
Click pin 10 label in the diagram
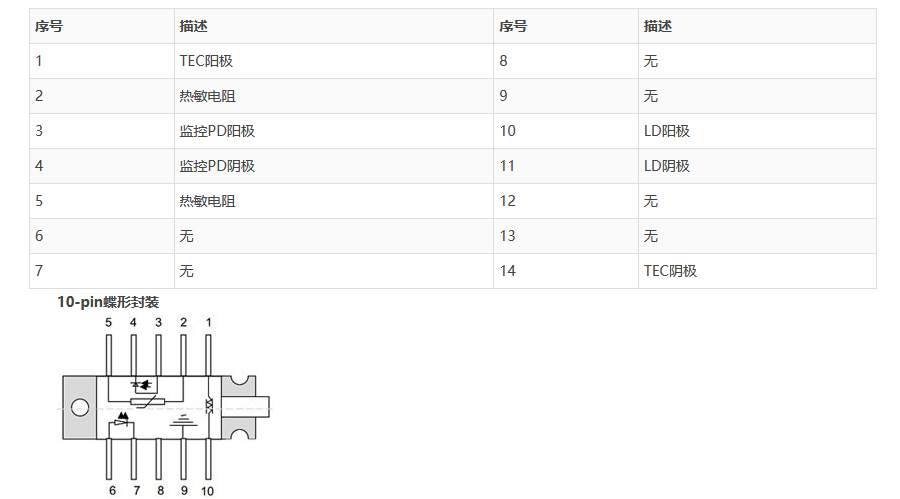point(207,490)
